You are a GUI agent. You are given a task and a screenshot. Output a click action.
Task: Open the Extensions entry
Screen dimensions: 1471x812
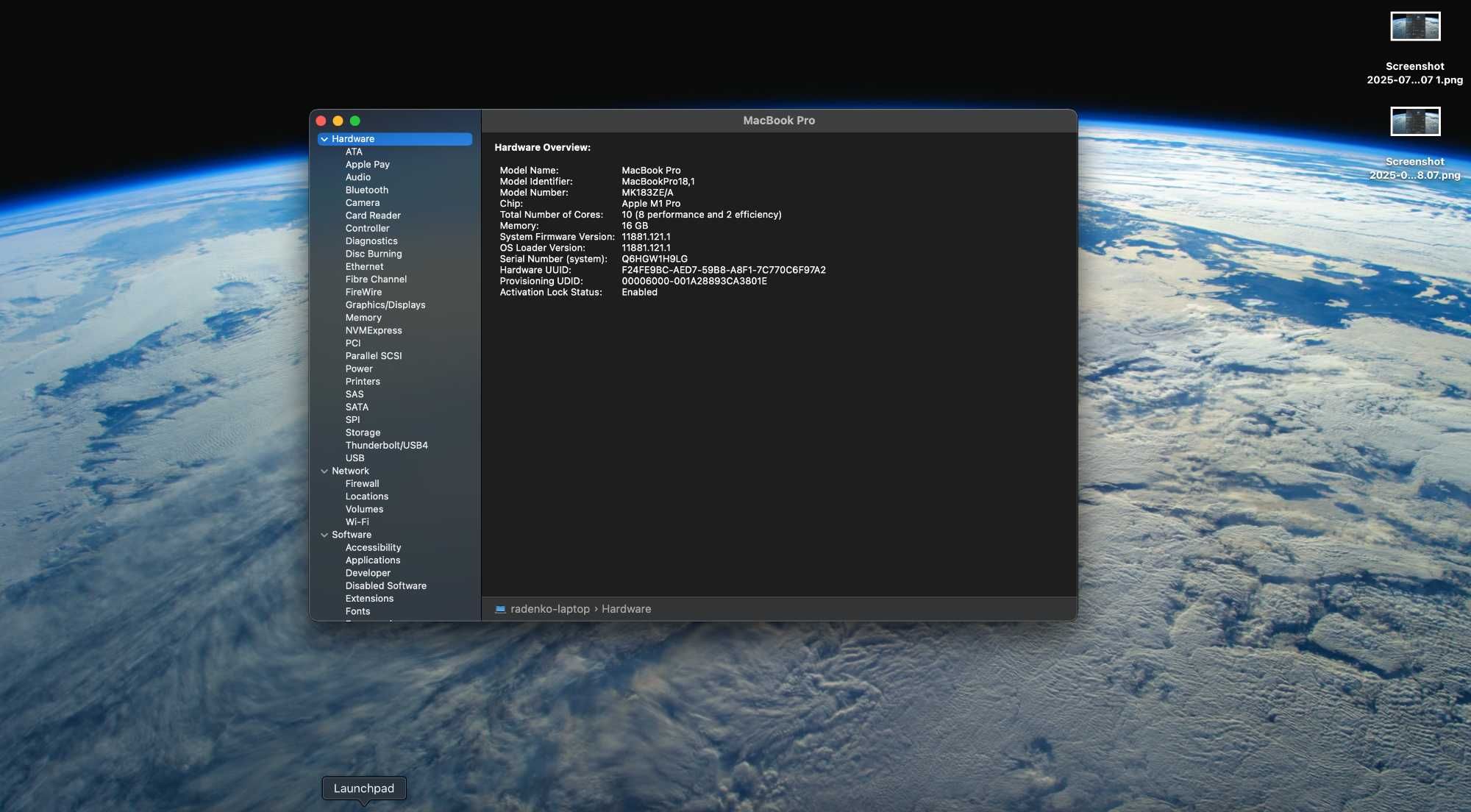pyautogui.click(x=369, y=599)
